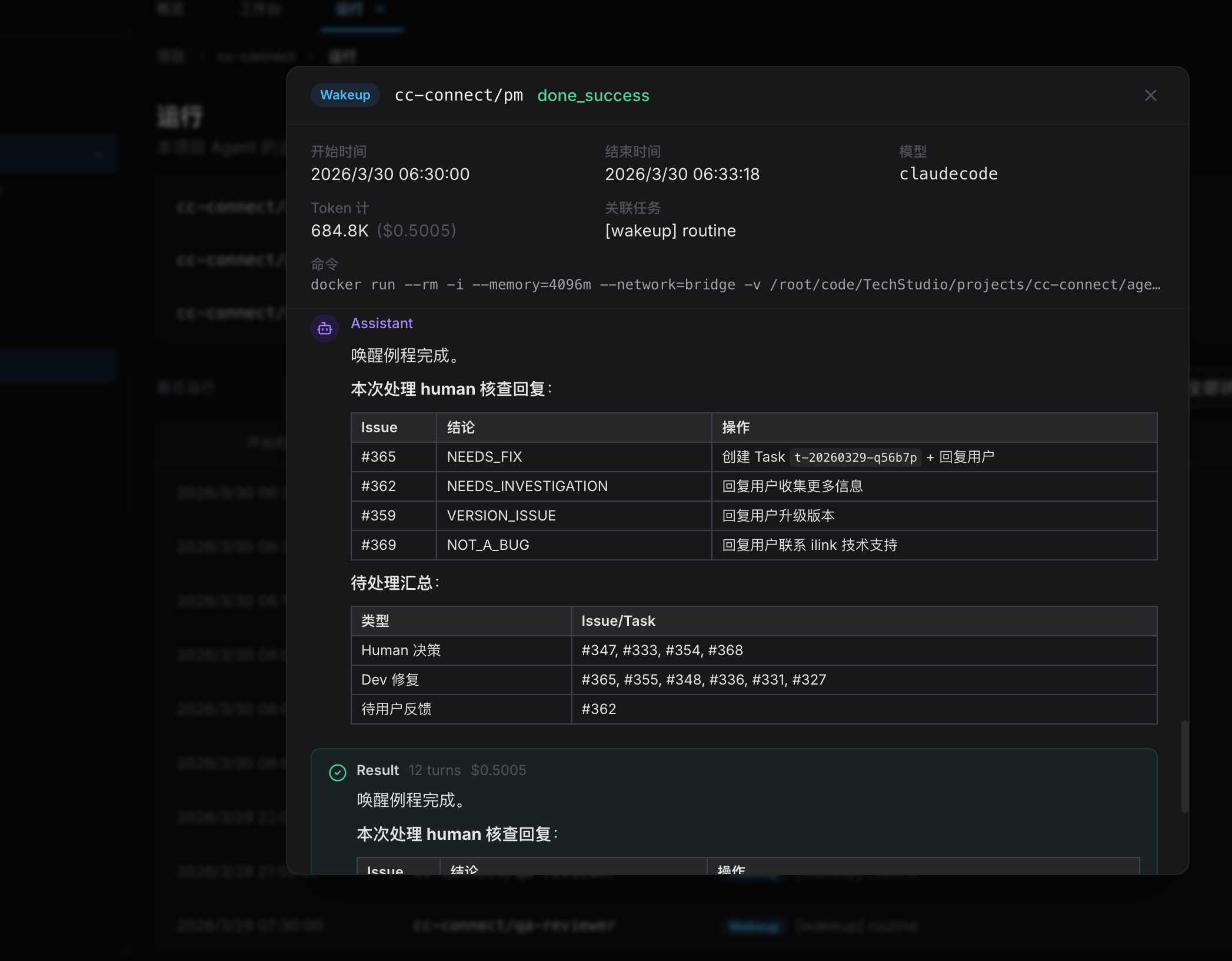Screen dimensions: 1232x961
Task: Click the purple Assistant name label
Action: click(x=382, y=323)
